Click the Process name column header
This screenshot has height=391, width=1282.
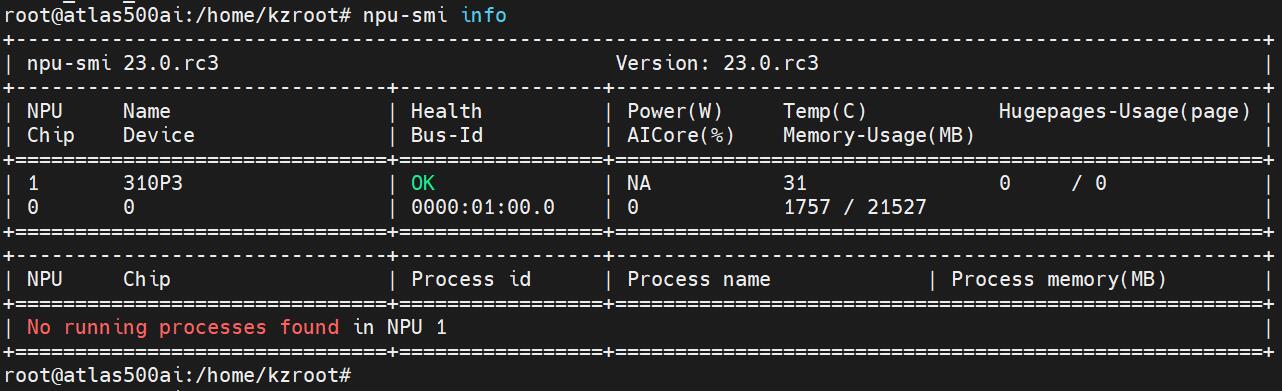[x=699, y=279]
